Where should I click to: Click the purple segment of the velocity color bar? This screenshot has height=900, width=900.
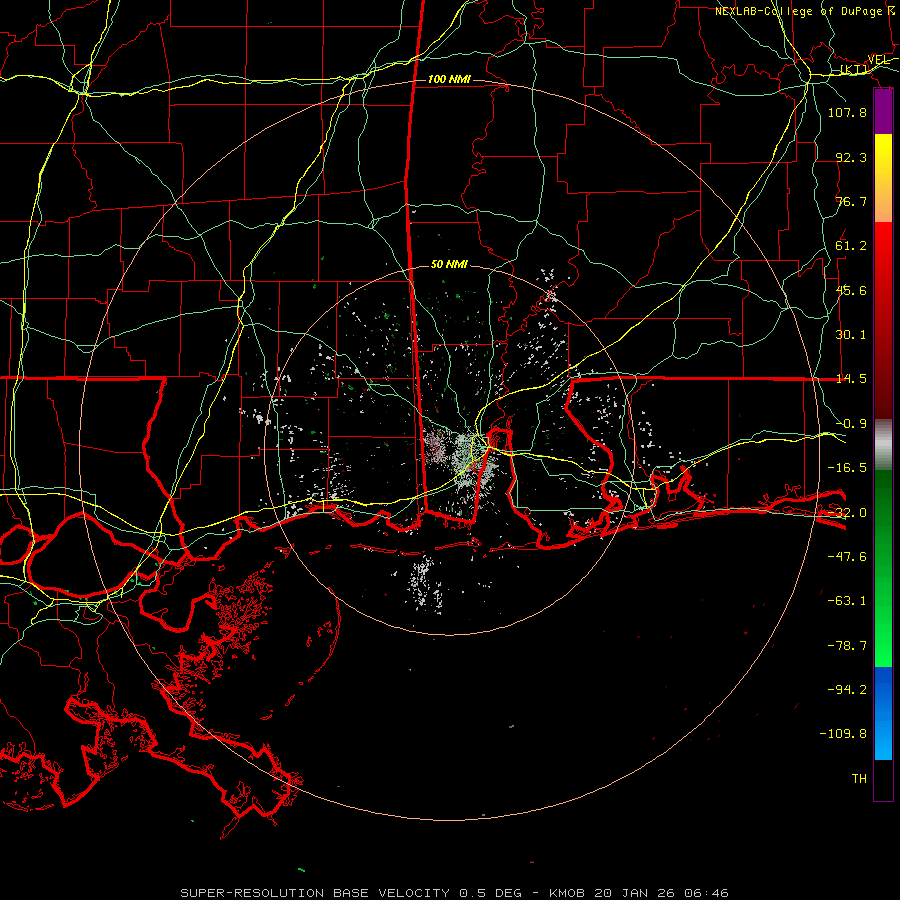[x=883, y=112]
